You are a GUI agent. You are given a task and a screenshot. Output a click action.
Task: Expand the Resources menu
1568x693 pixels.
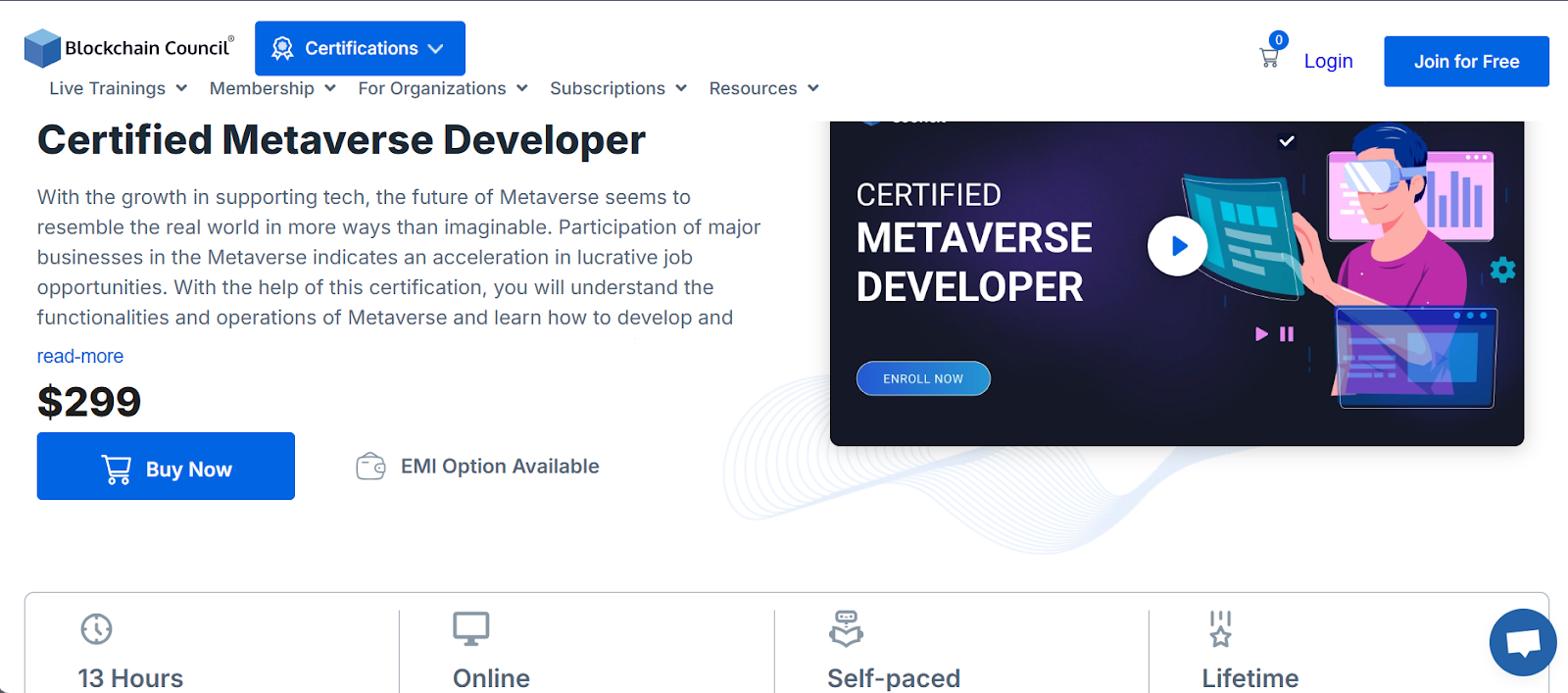coord(764,88)
